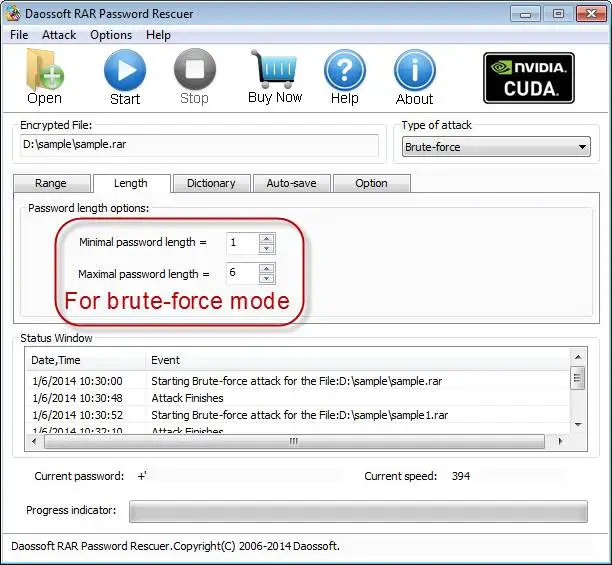Click the current speed value 394
The height and width of the screenshot is (565, 612).
[461, 476]
